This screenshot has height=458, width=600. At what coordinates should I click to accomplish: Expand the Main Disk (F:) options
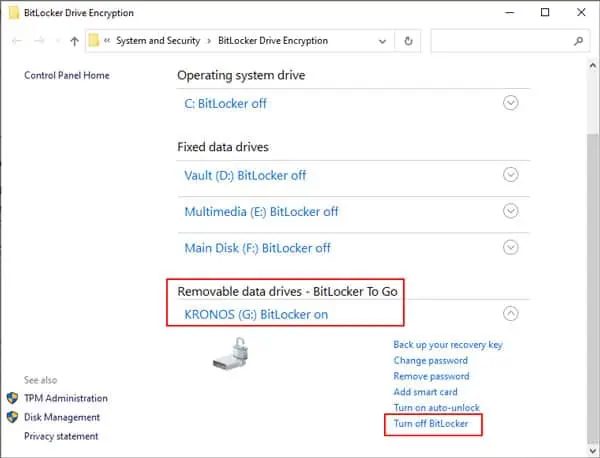pos(510,247)
